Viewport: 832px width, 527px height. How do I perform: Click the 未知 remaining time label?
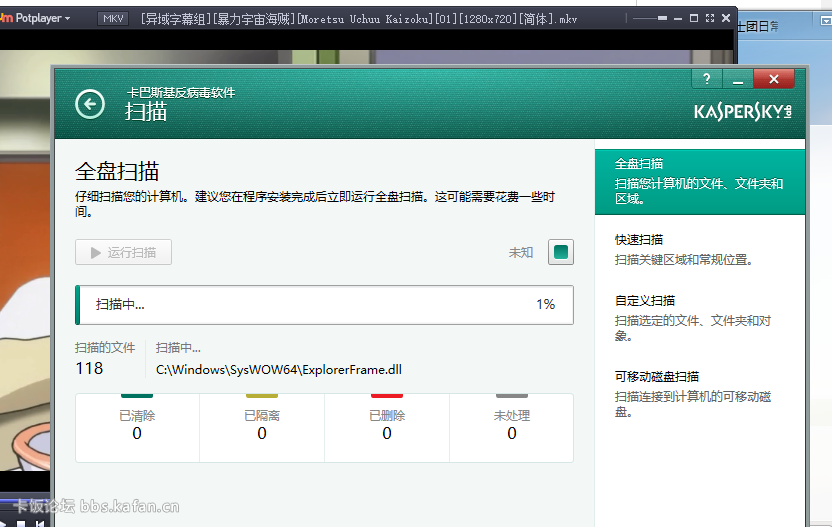[x=521, y=253]
